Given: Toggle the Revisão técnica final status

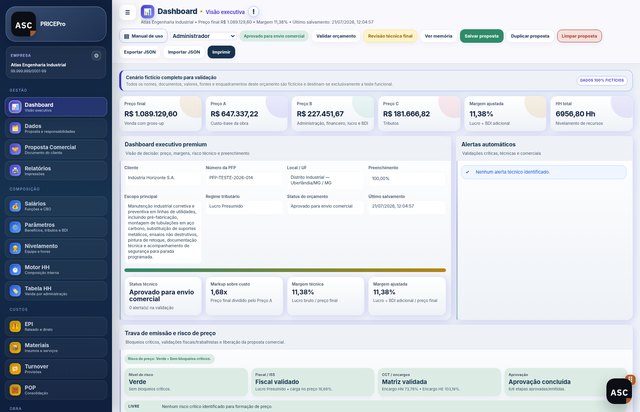Looking at the screenshot, I should pyautogui.click(x=390, y=36).
